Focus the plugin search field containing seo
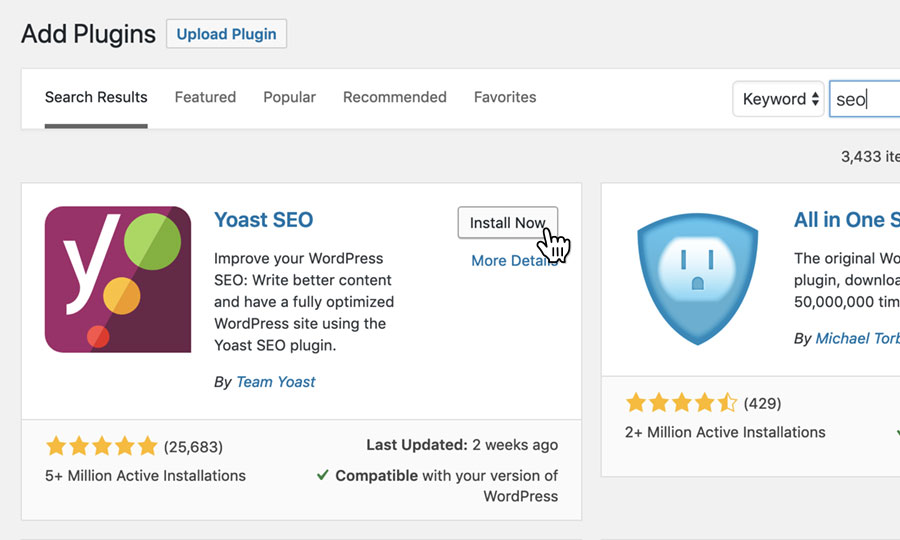Screen dimensions: 900x540 [x=864, y=99]
